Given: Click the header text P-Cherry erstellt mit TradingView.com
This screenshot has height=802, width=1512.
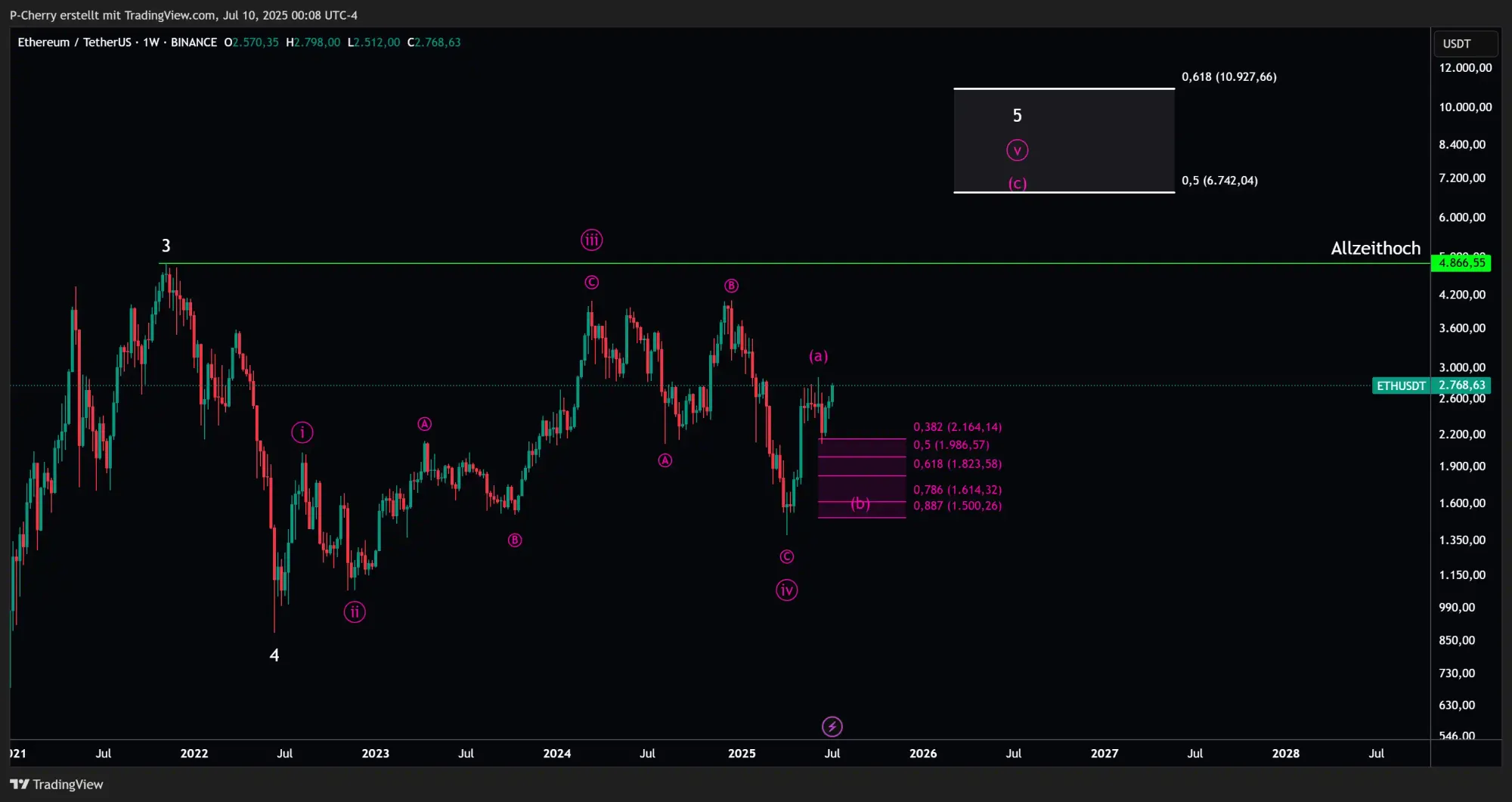Looking at the screenshot, I should coord(113,15).
